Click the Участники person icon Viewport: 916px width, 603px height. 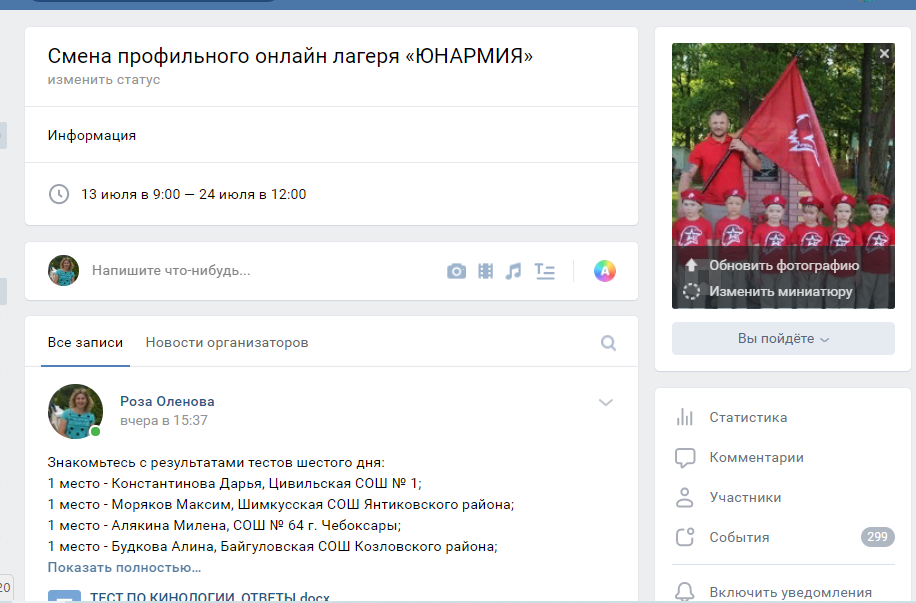tap(685, 497)
